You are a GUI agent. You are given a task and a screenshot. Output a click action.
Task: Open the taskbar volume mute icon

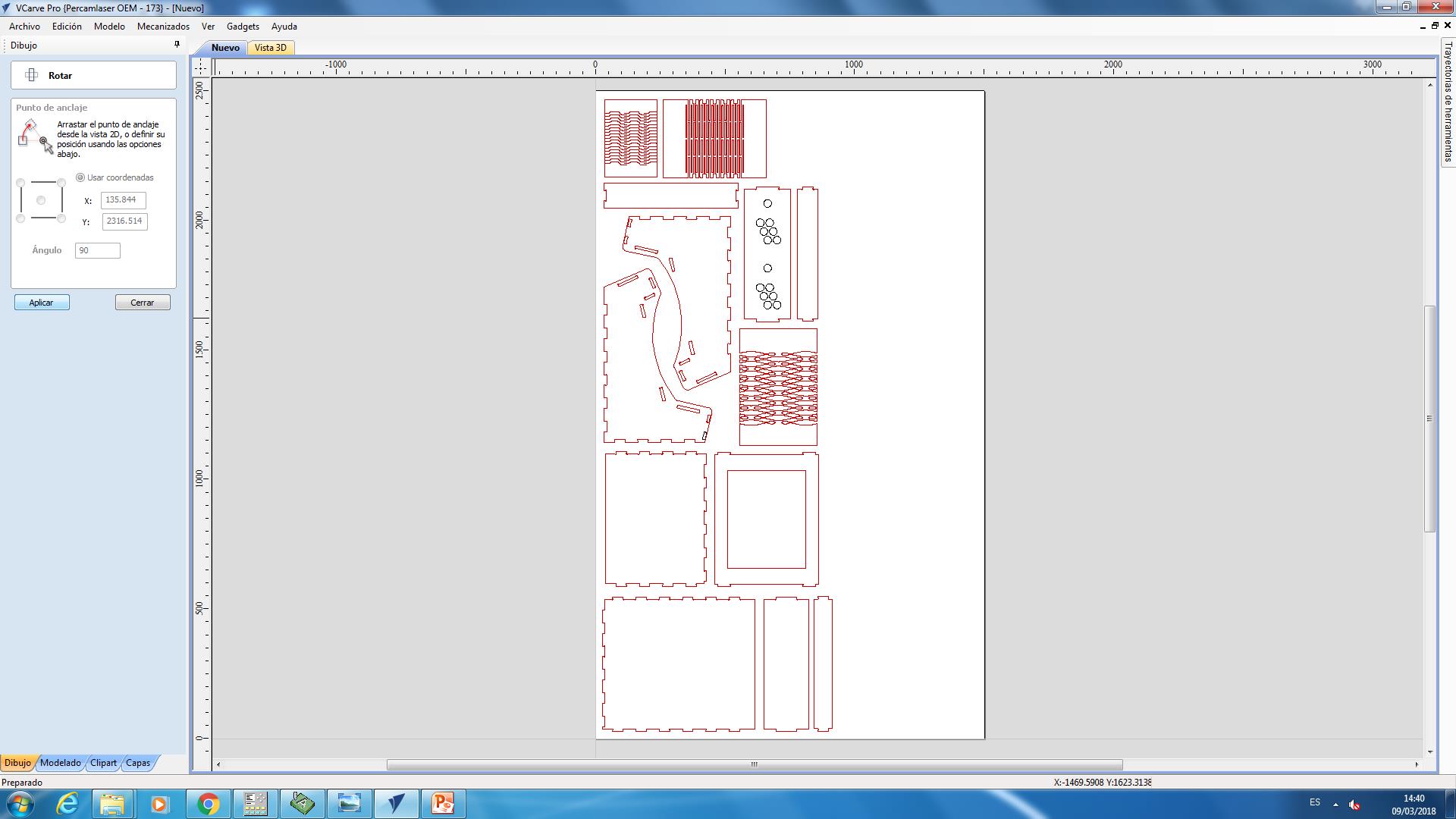pos(1354,804)
